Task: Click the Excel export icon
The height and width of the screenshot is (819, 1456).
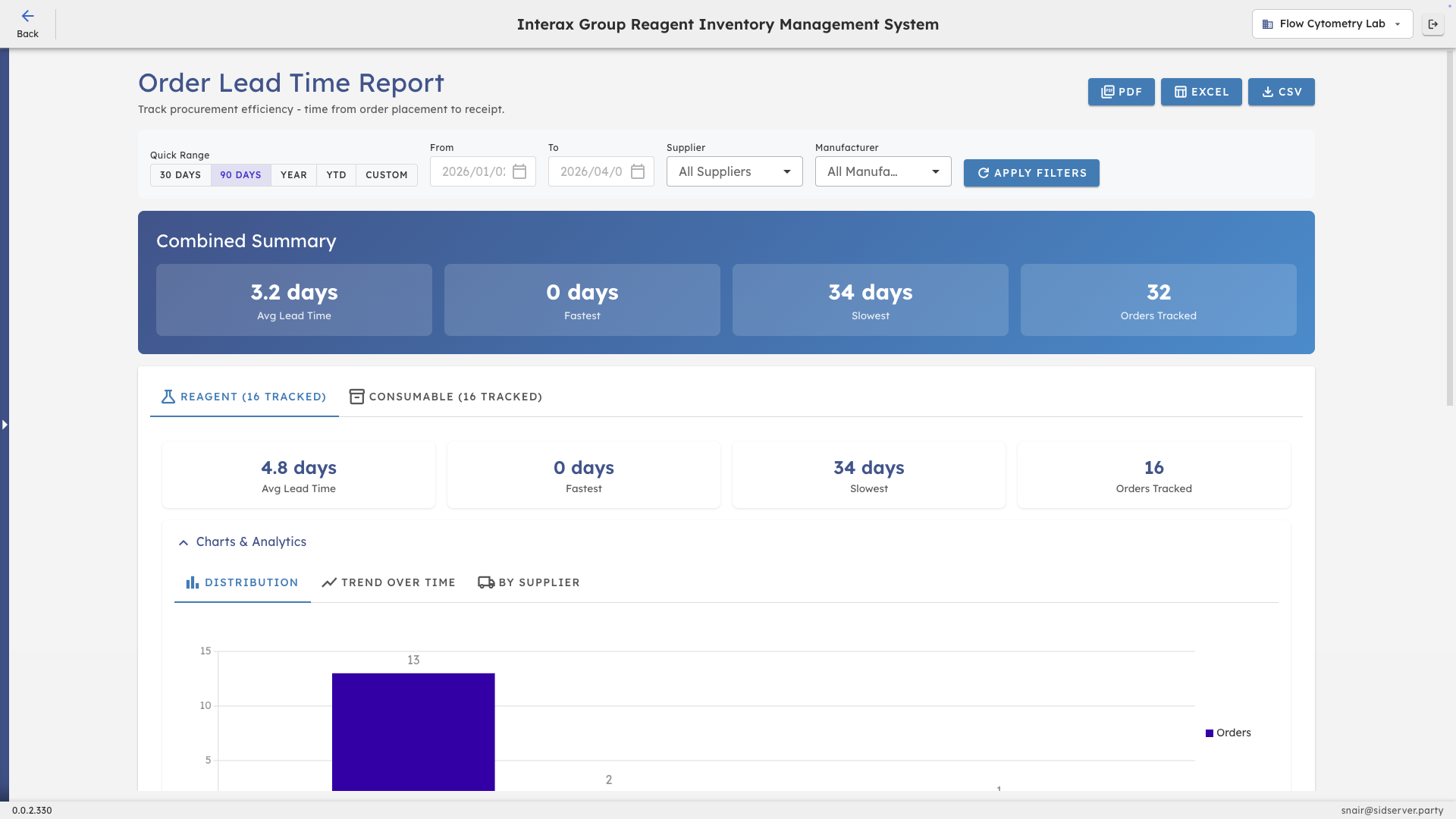Action: click(1181, 92)
